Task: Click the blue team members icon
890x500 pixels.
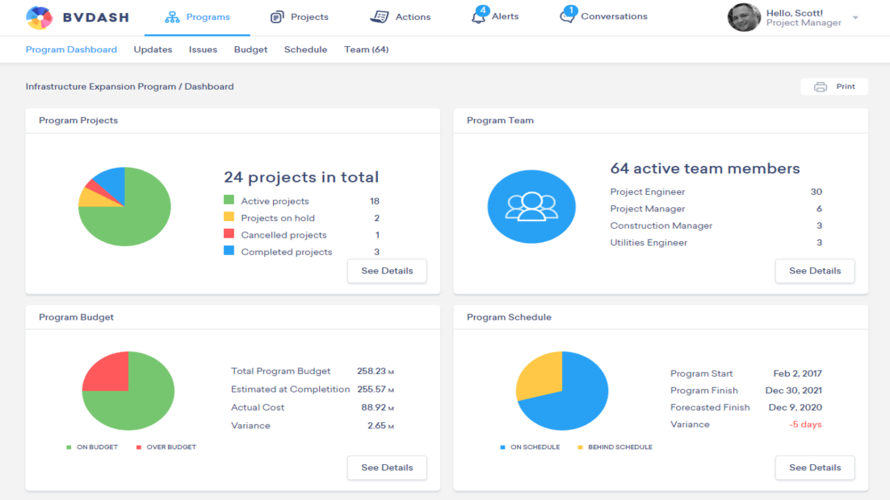Action: tap(531, 207)
